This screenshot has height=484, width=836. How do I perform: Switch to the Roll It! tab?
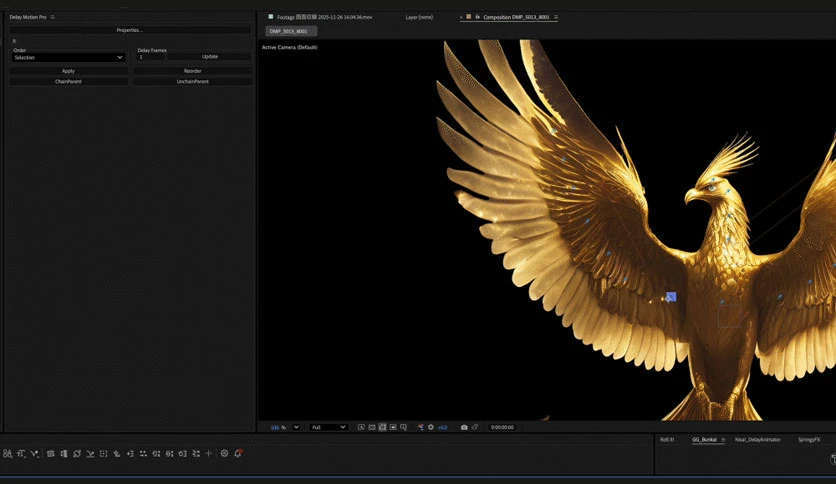pyautogui.click(x=667, y=440)
